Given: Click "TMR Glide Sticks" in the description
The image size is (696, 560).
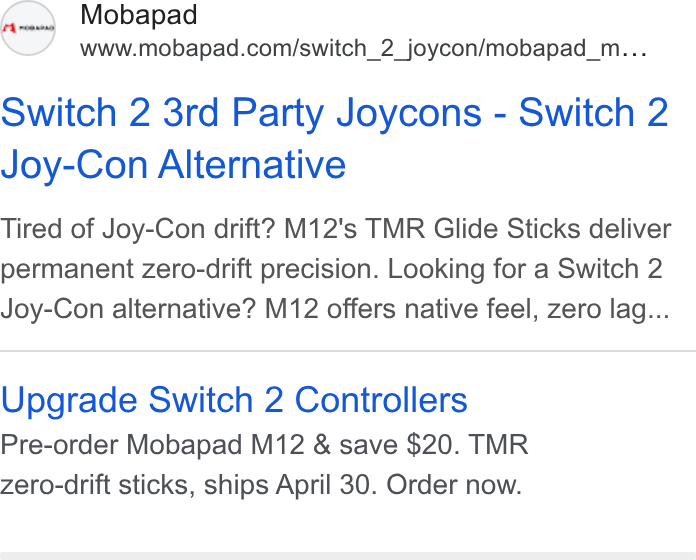Looking at the screenshot, I should (x=473, y=229).
